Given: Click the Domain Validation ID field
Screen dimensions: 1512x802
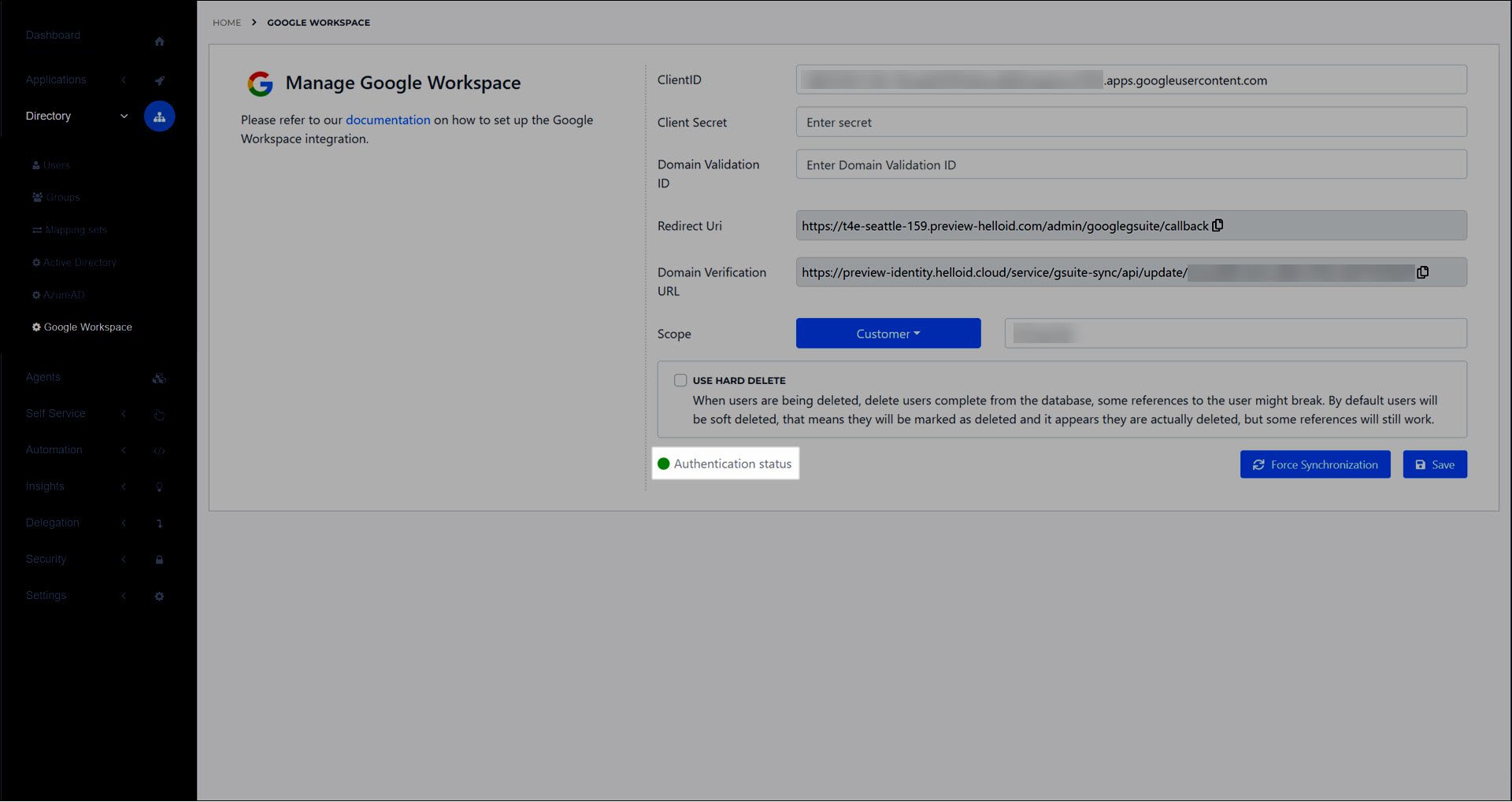Looking at the screenshot, I should point(1132,165).
